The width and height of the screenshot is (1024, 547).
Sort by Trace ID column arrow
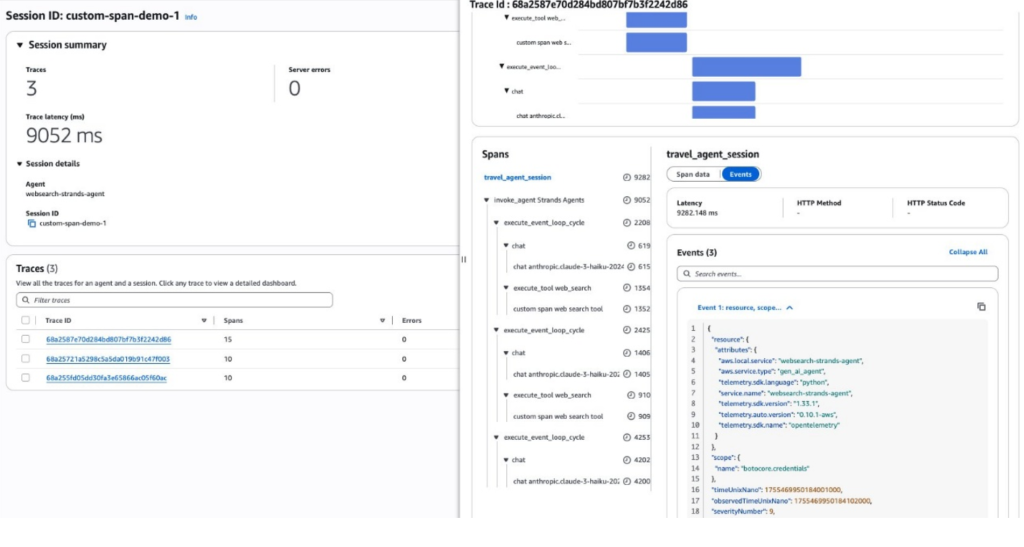[204, 320]
